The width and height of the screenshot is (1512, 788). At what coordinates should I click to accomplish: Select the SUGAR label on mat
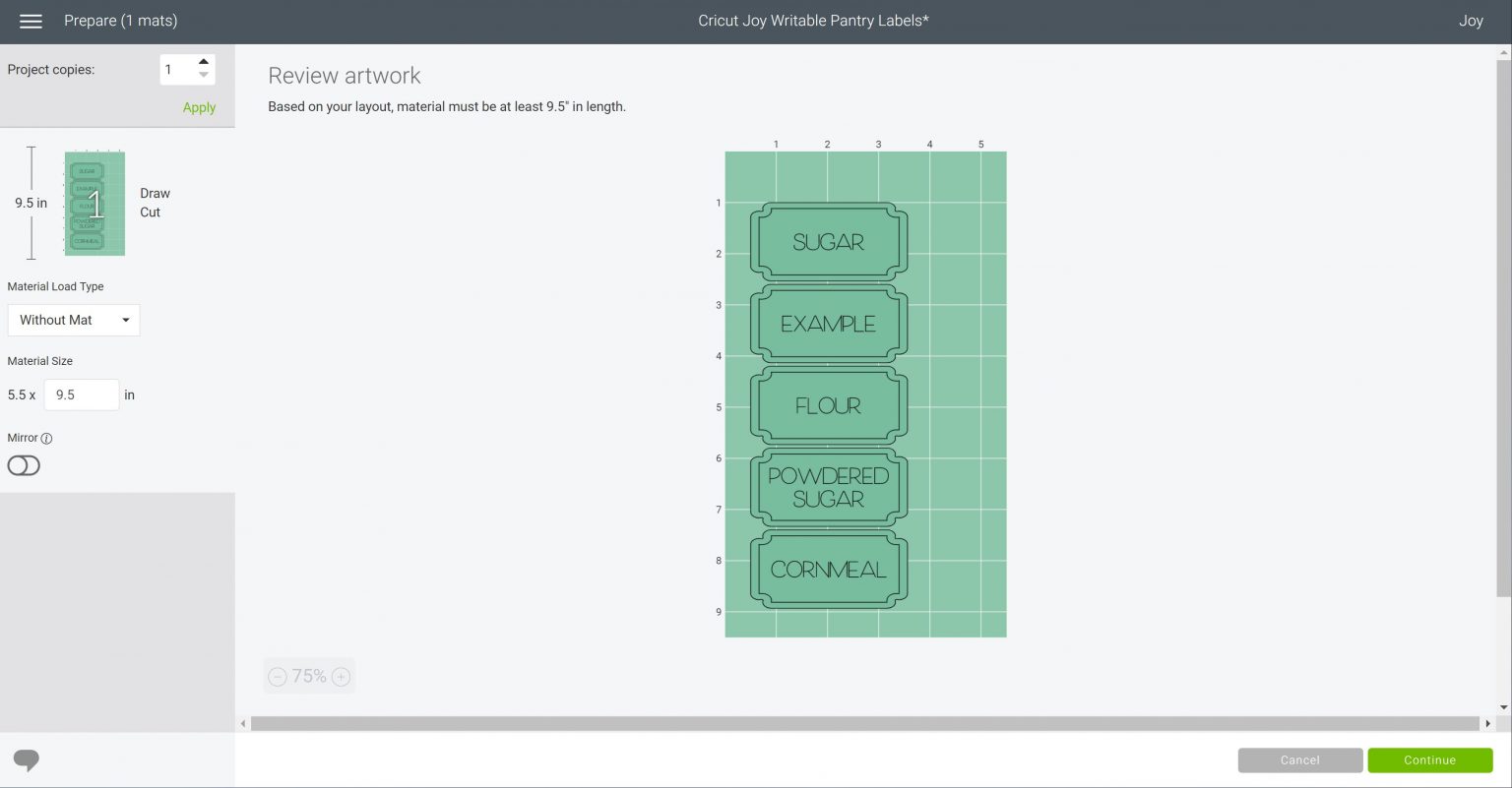tap(828, 242)
